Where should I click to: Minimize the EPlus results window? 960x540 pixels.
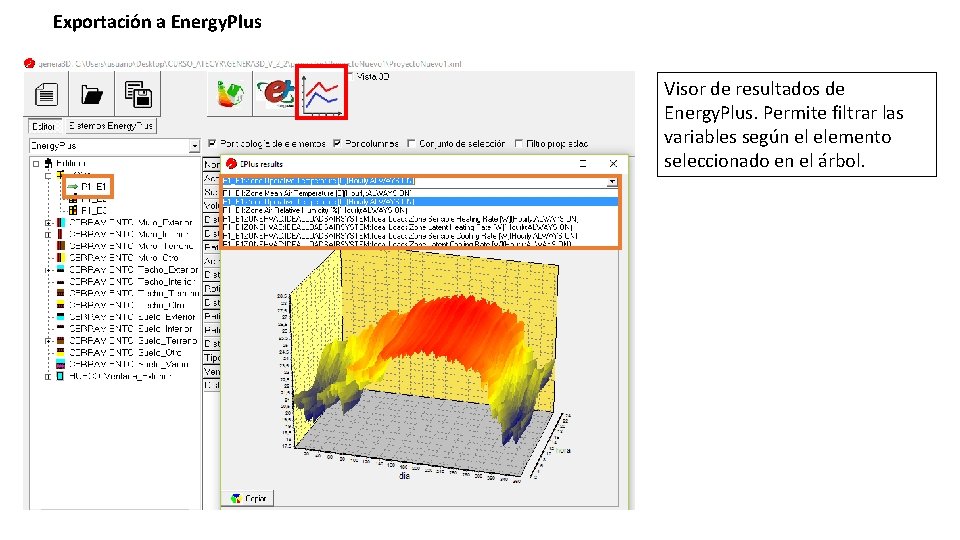pyautogui.click(x=583, y=163)
